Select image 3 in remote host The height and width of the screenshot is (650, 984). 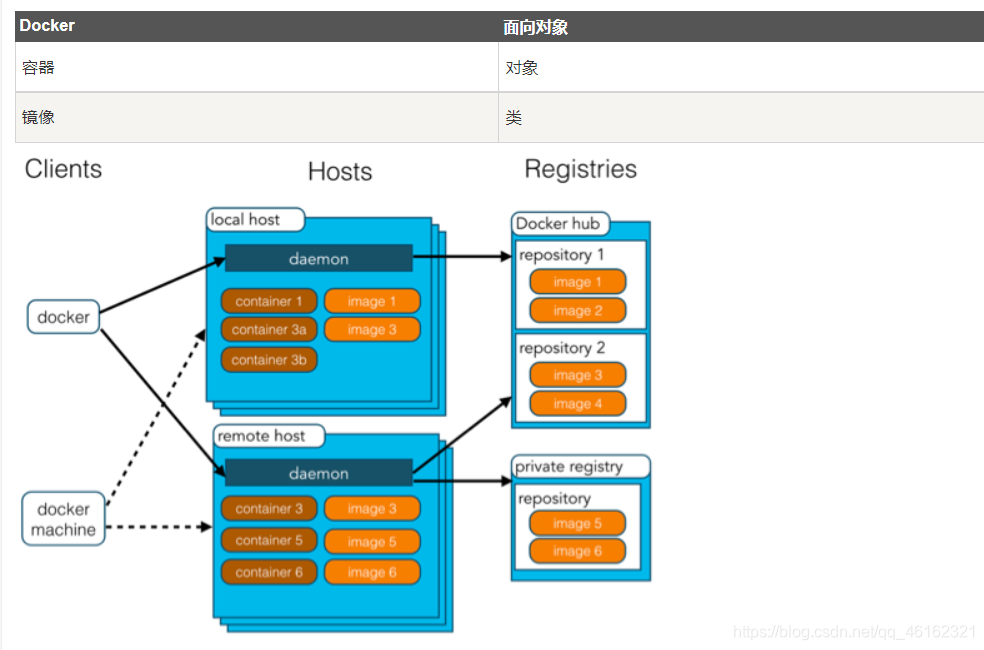coord(372,509)
